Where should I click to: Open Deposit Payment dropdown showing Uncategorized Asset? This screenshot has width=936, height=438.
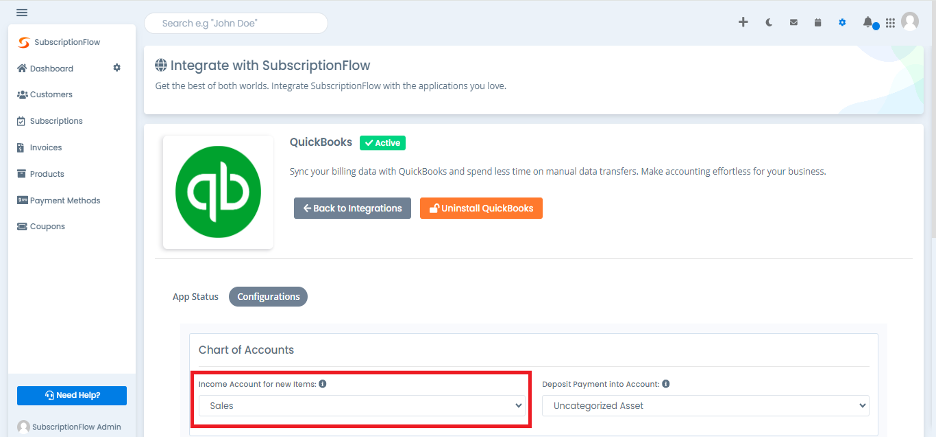coord(706,406)
